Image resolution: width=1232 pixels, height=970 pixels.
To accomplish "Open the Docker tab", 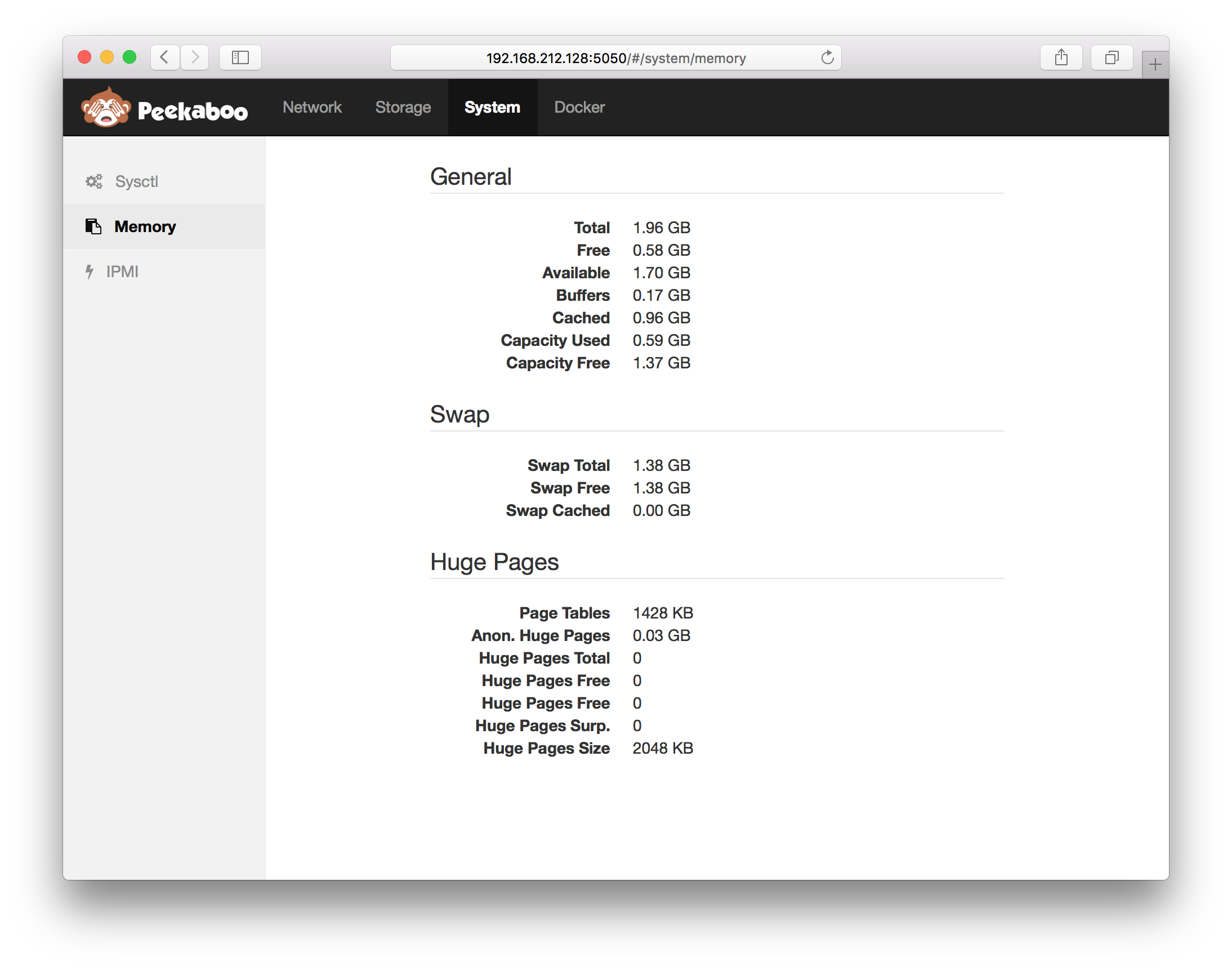I will pyautogui.click(x=579, y=108).
